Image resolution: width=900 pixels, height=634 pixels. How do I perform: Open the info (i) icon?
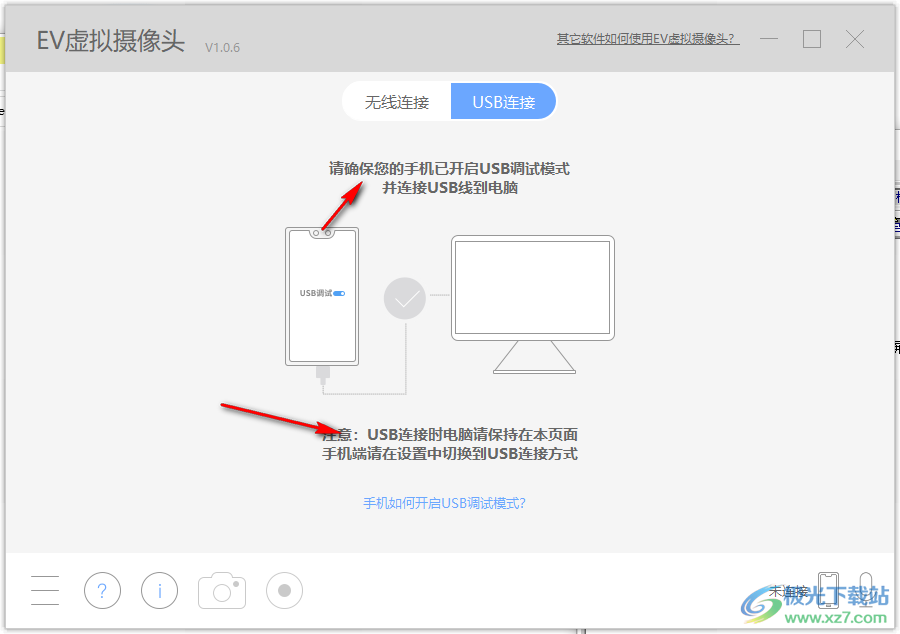click(x=159, y=590)
